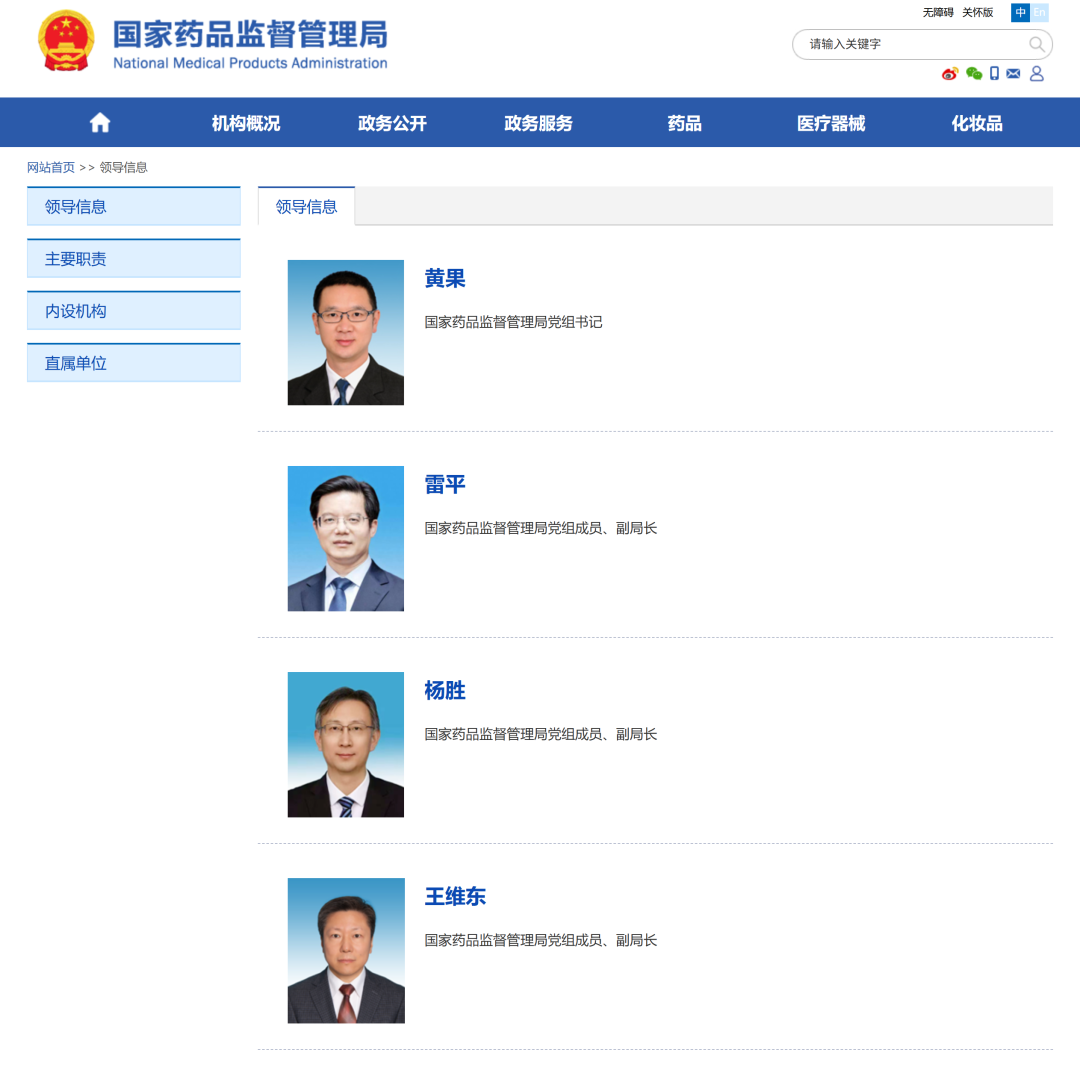
Task: Click the portrait photo of 黄果
Action: coord(346,332)
